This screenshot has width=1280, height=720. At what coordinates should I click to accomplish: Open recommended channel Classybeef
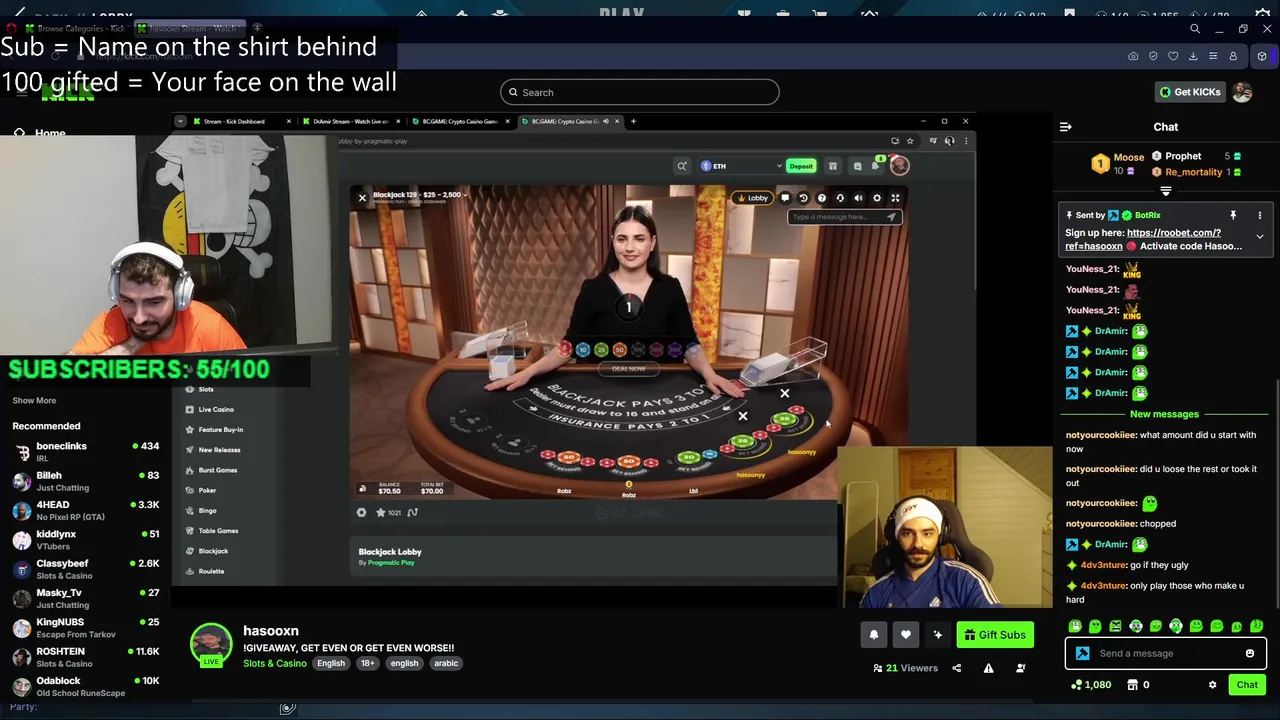pyautogui.click(x=85, y=569)
